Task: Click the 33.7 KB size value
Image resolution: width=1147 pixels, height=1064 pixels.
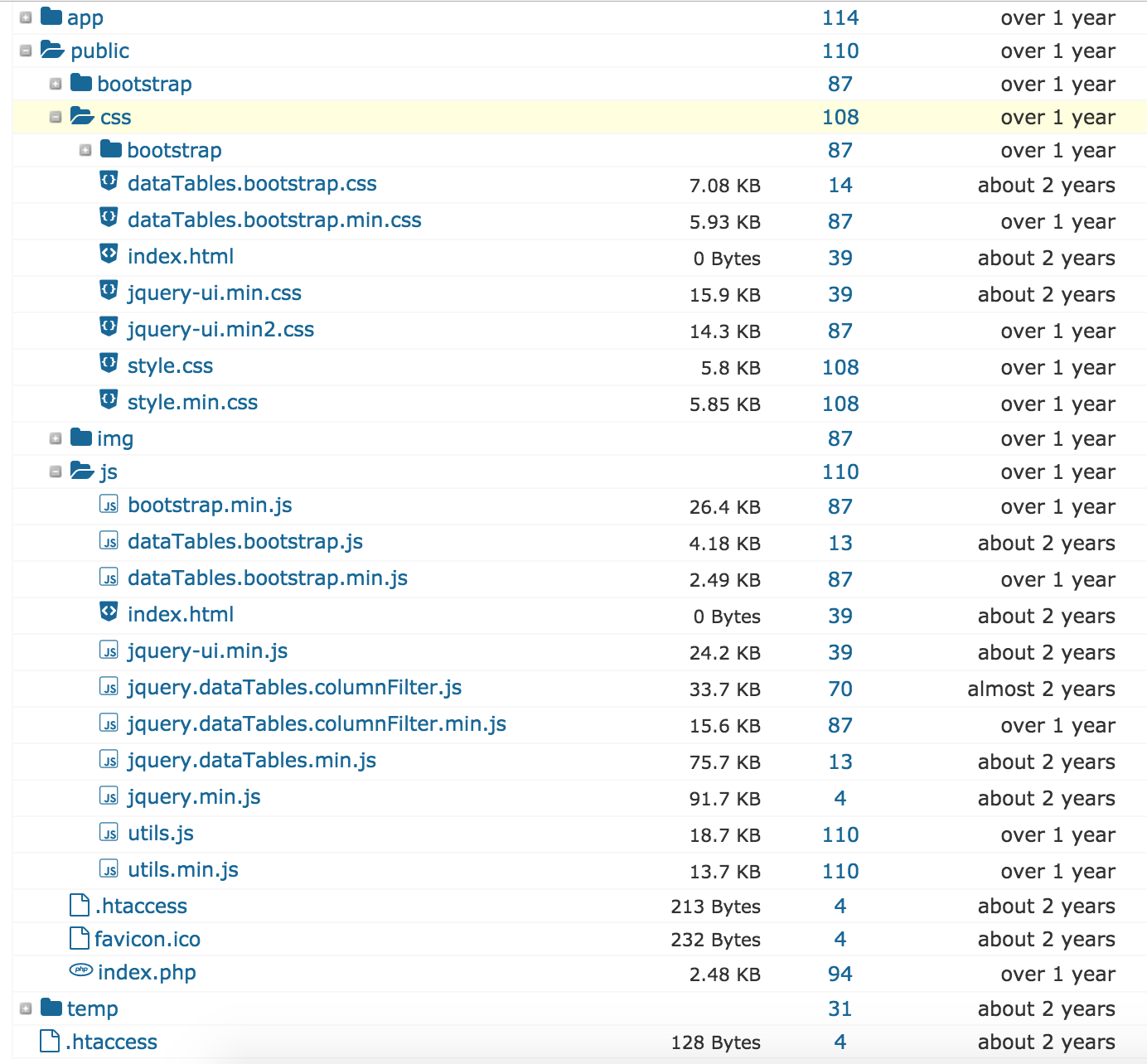Action: tap(725, 689)
